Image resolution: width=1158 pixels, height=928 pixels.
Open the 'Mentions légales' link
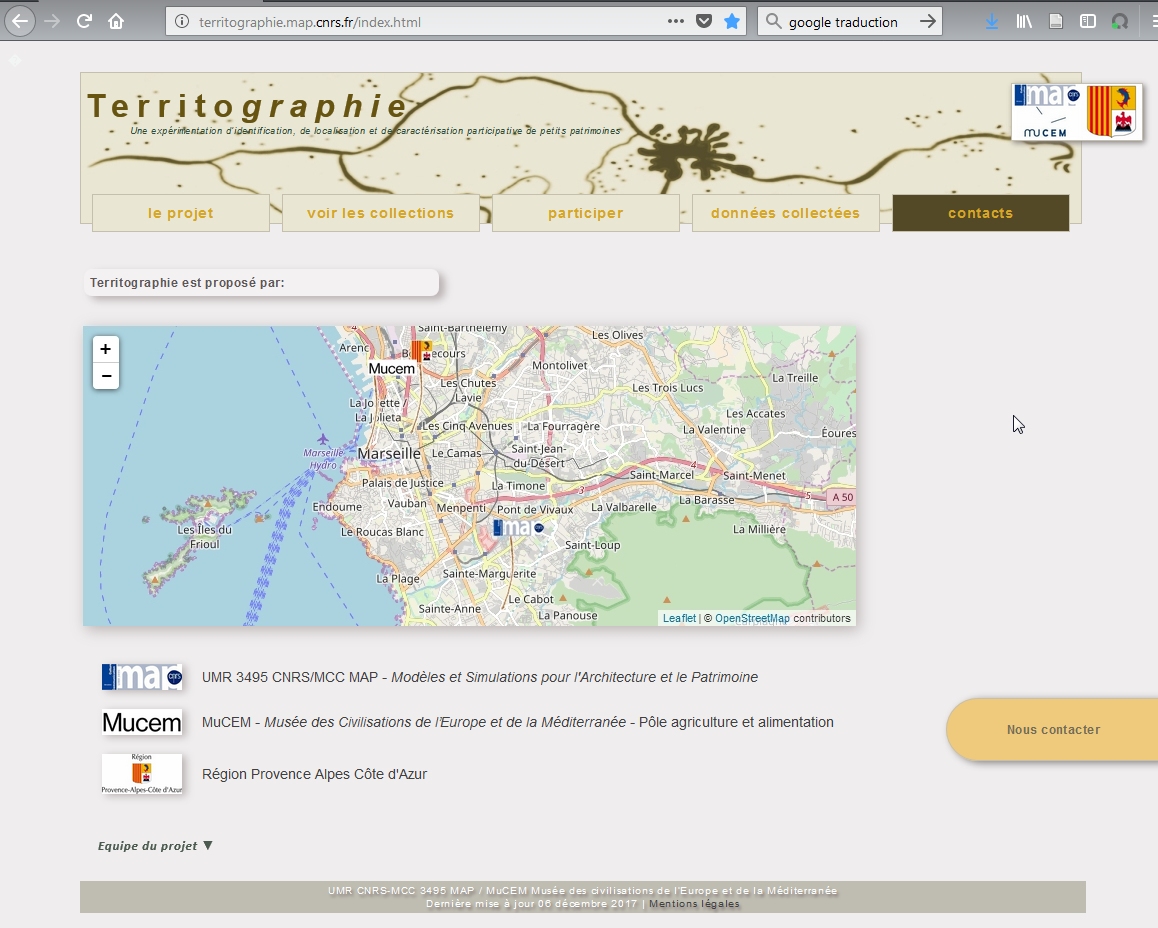[x=694, y=904]
